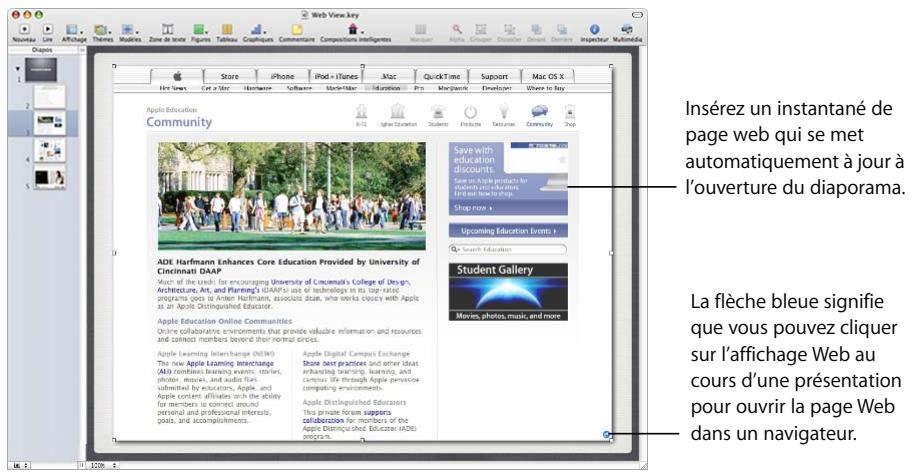Open the .Mac tab on the webpage
The image size is (912, 473).
coord(389,76)
